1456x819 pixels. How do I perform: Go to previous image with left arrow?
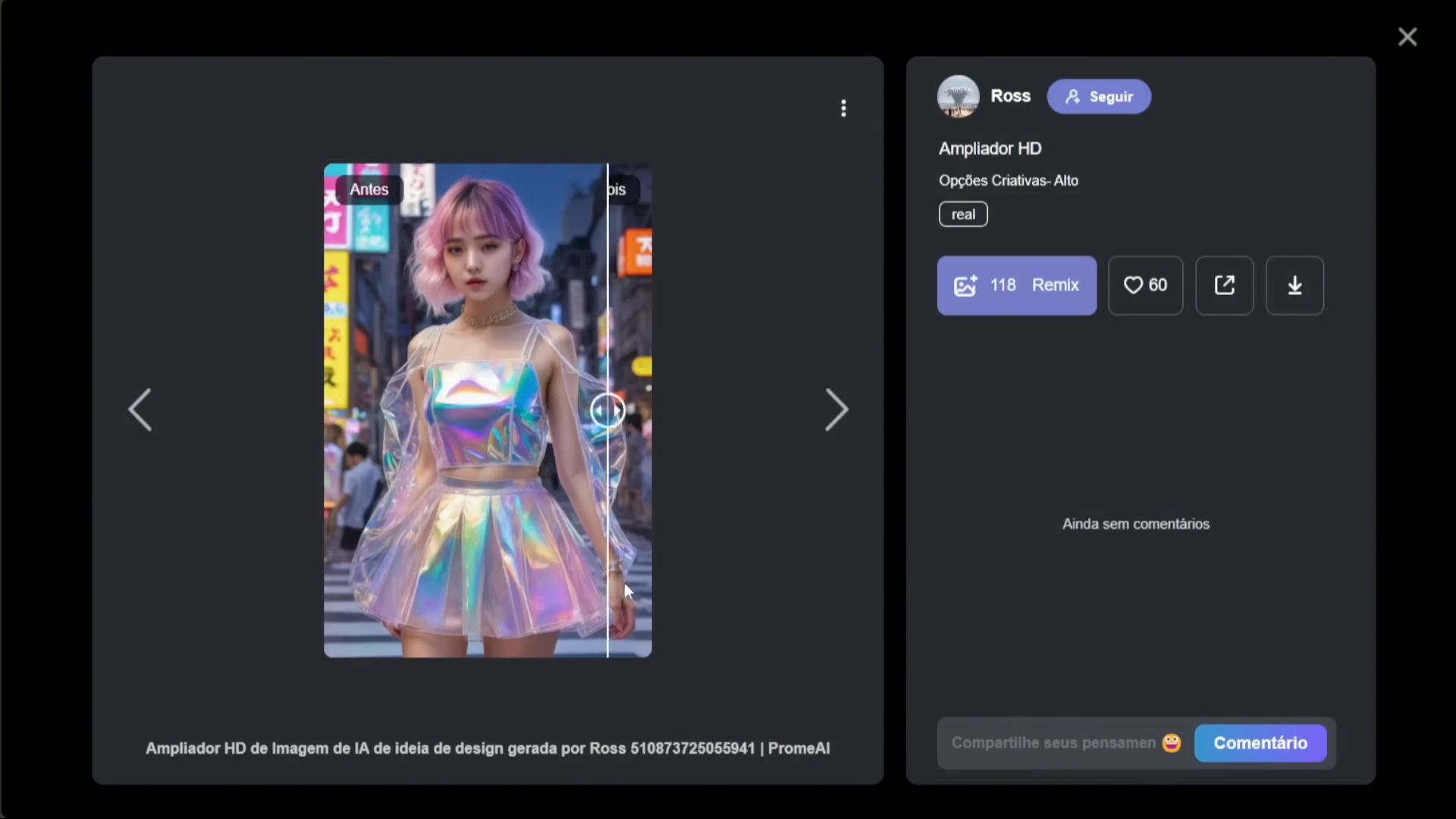click(x=140, y=409)
